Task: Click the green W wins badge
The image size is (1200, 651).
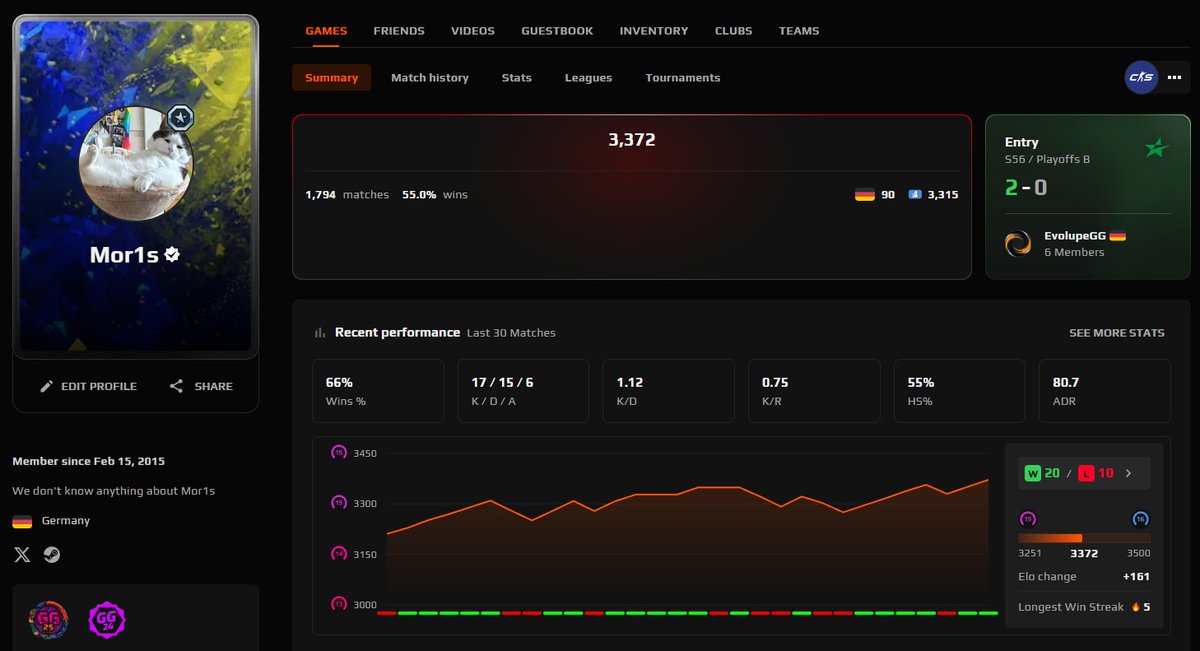Action: 1033,473
